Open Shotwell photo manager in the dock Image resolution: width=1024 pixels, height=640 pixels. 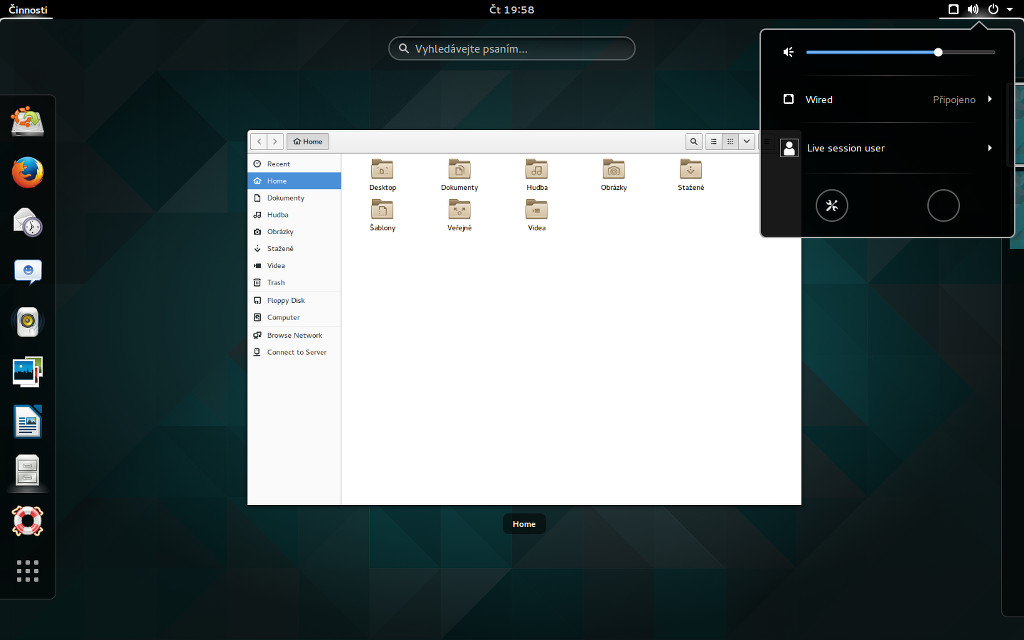(x=27, y=372)
